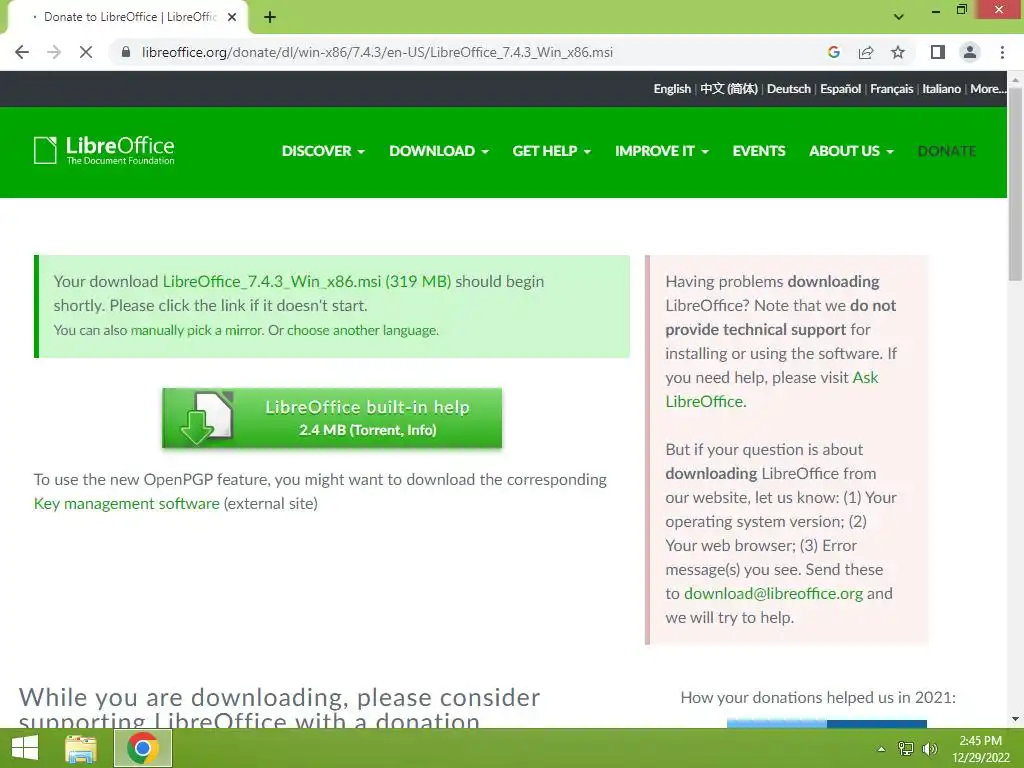Click the download arrow document icon
This screenshot has height=768, width=1024.
tap(206, 418)
